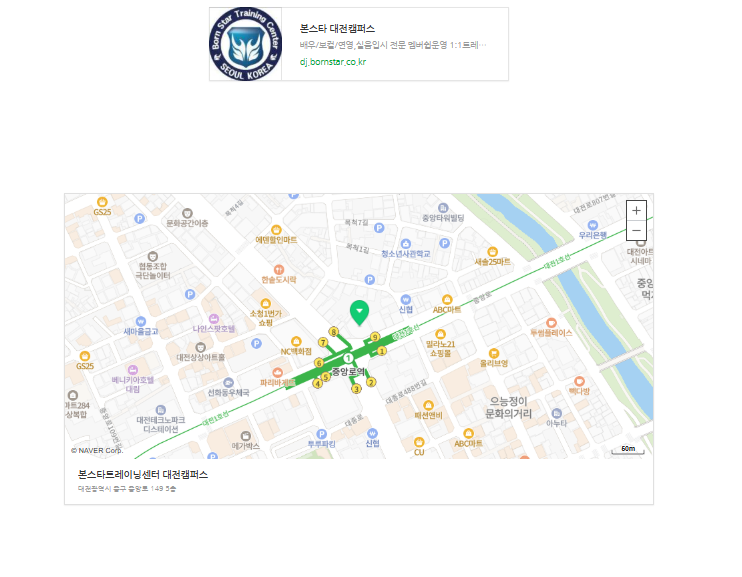This screenshot has height=577, width=742.
Task: Zoom in the map with plus button
Action: (636, 210)
